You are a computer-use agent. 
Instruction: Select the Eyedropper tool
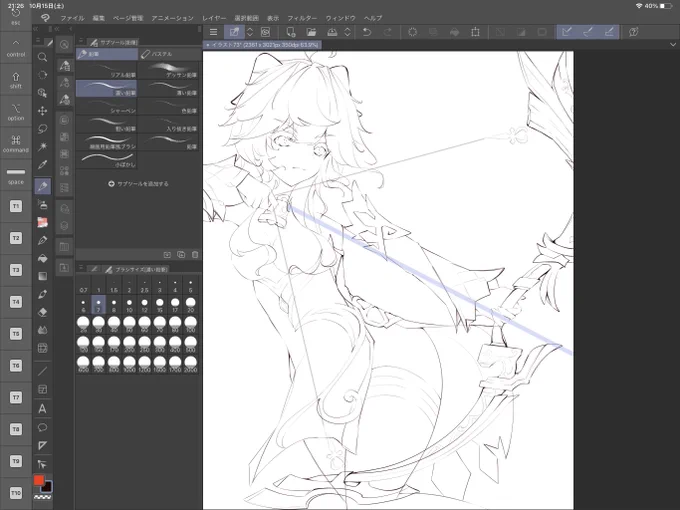[42, 165]
